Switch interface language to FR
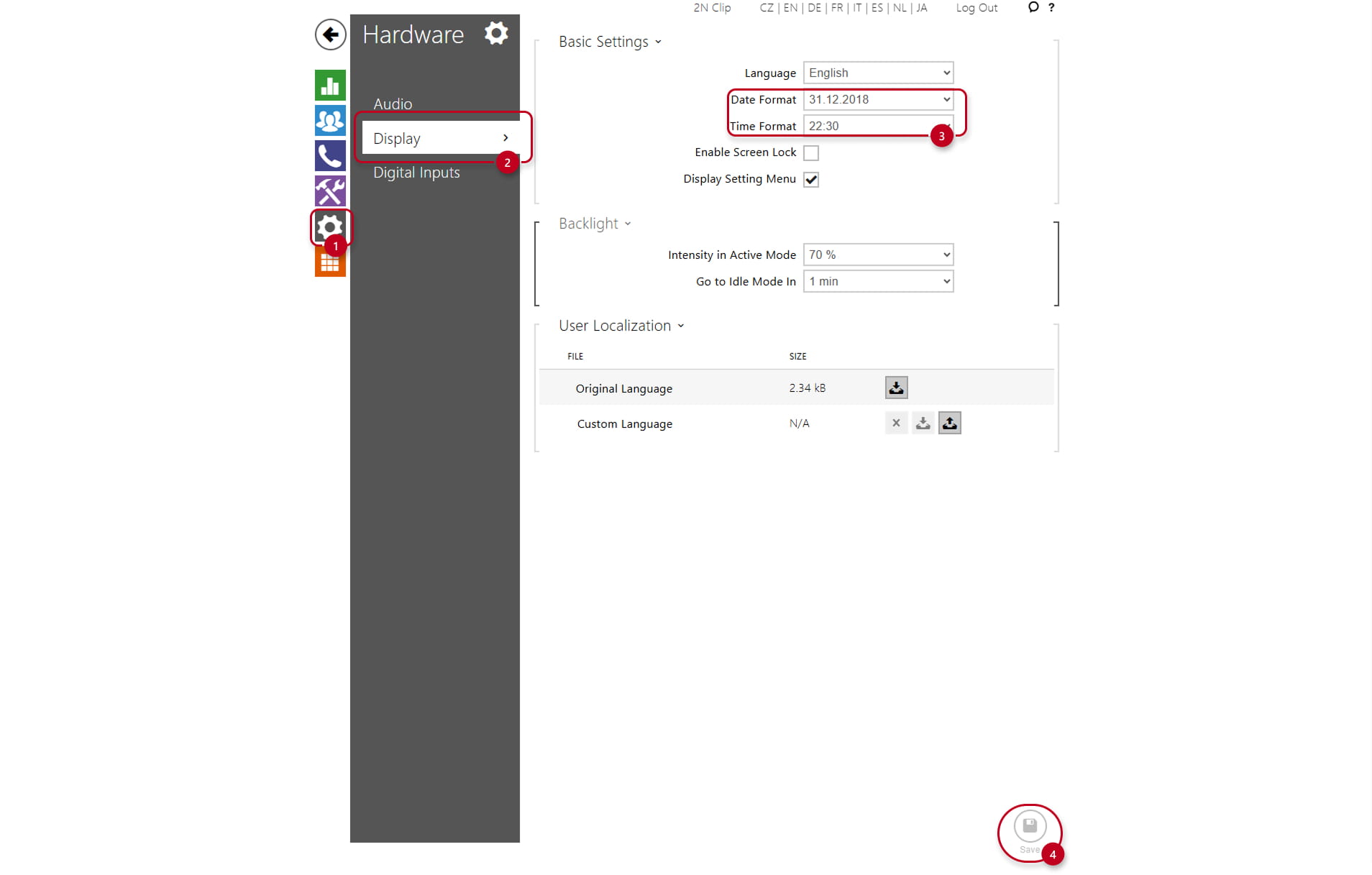 [837, 8]
